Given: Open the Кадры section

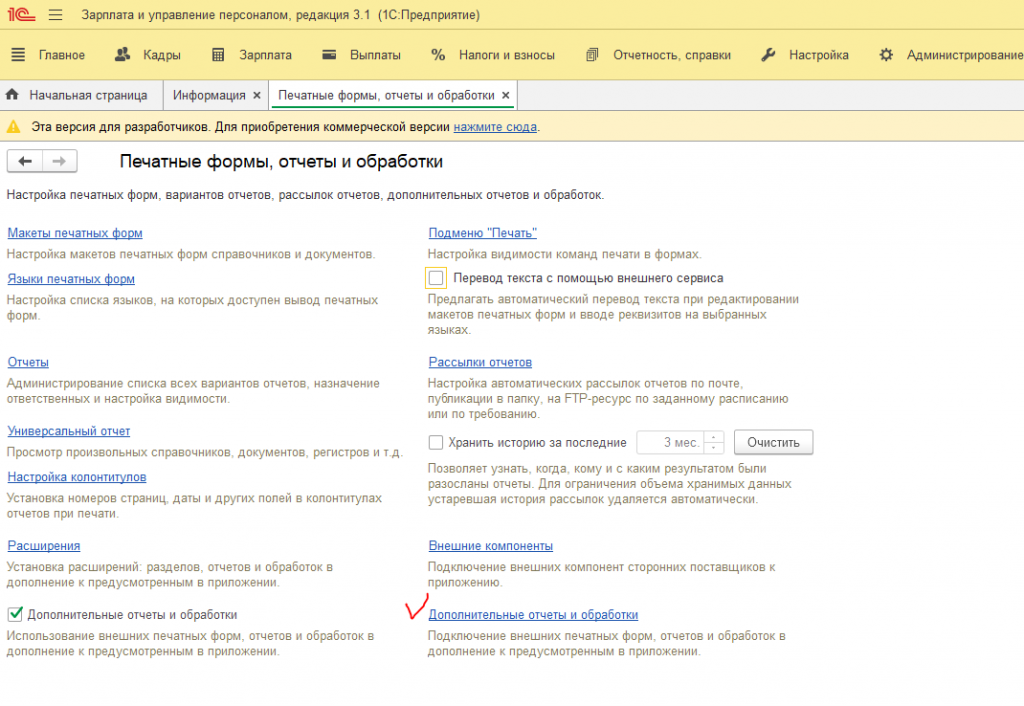Looking at the screenshot, I should tap(162, 56).
